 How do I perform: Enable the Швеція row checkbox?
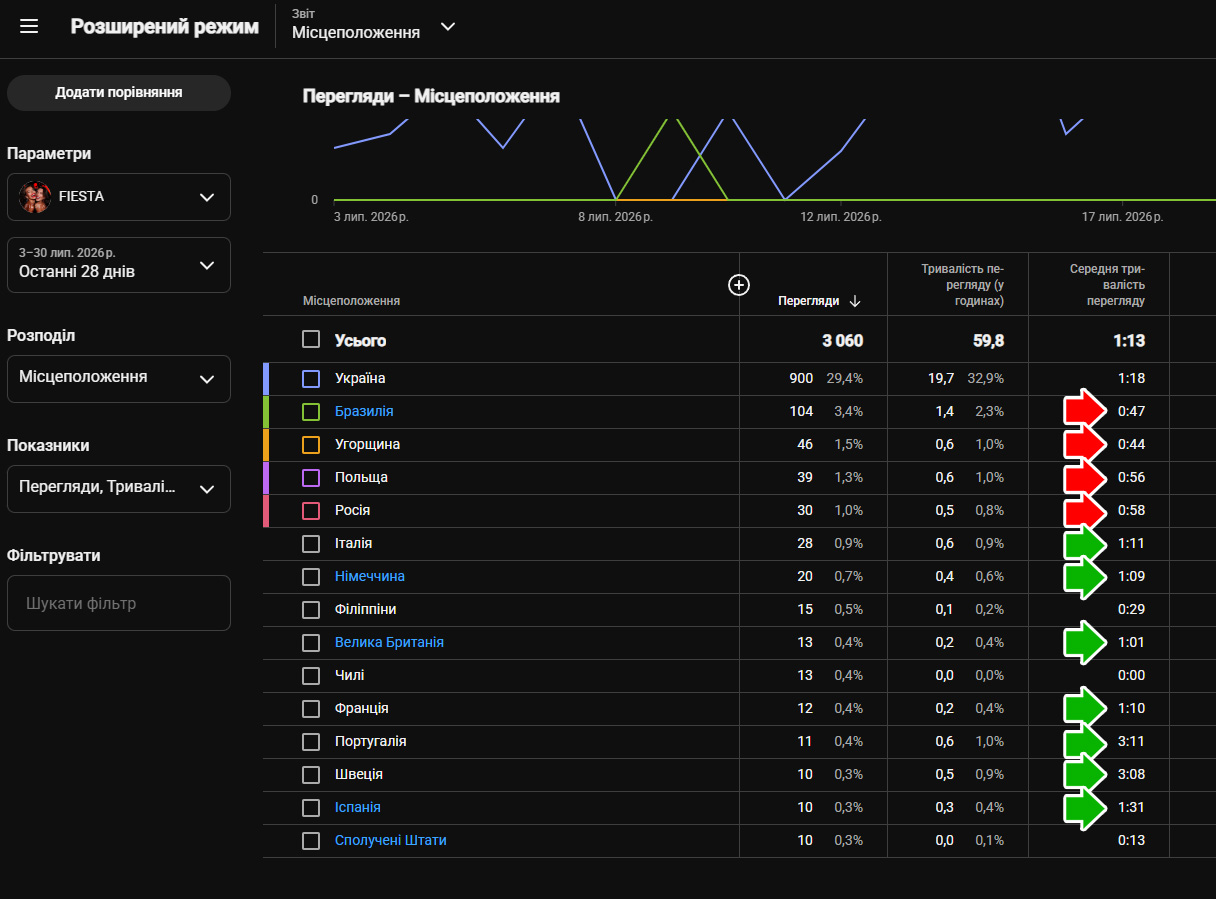coord(311,775)
